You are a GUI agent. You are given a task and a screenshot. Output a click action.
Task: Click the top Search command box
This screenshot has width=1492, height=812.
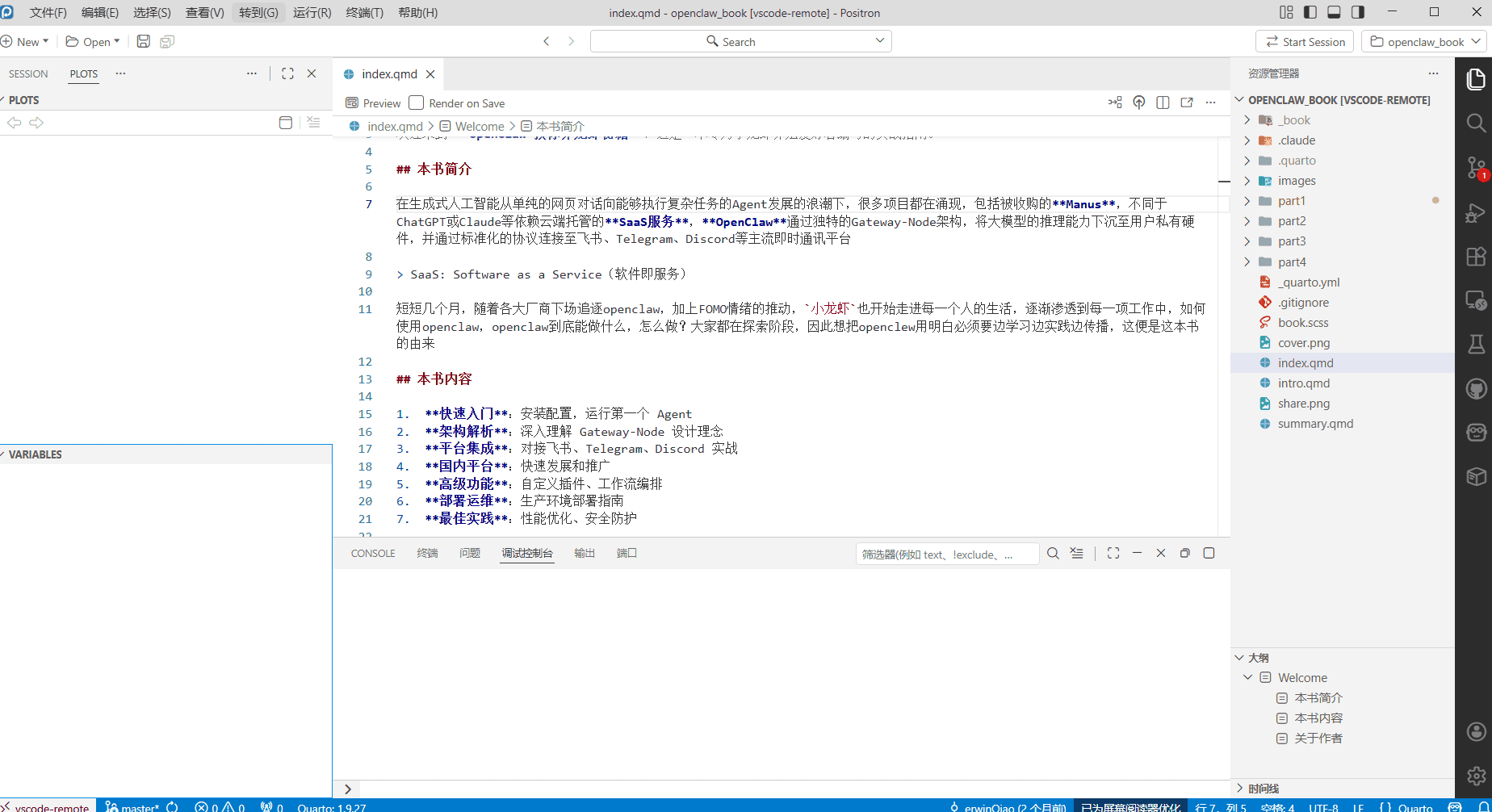[740, 41]
